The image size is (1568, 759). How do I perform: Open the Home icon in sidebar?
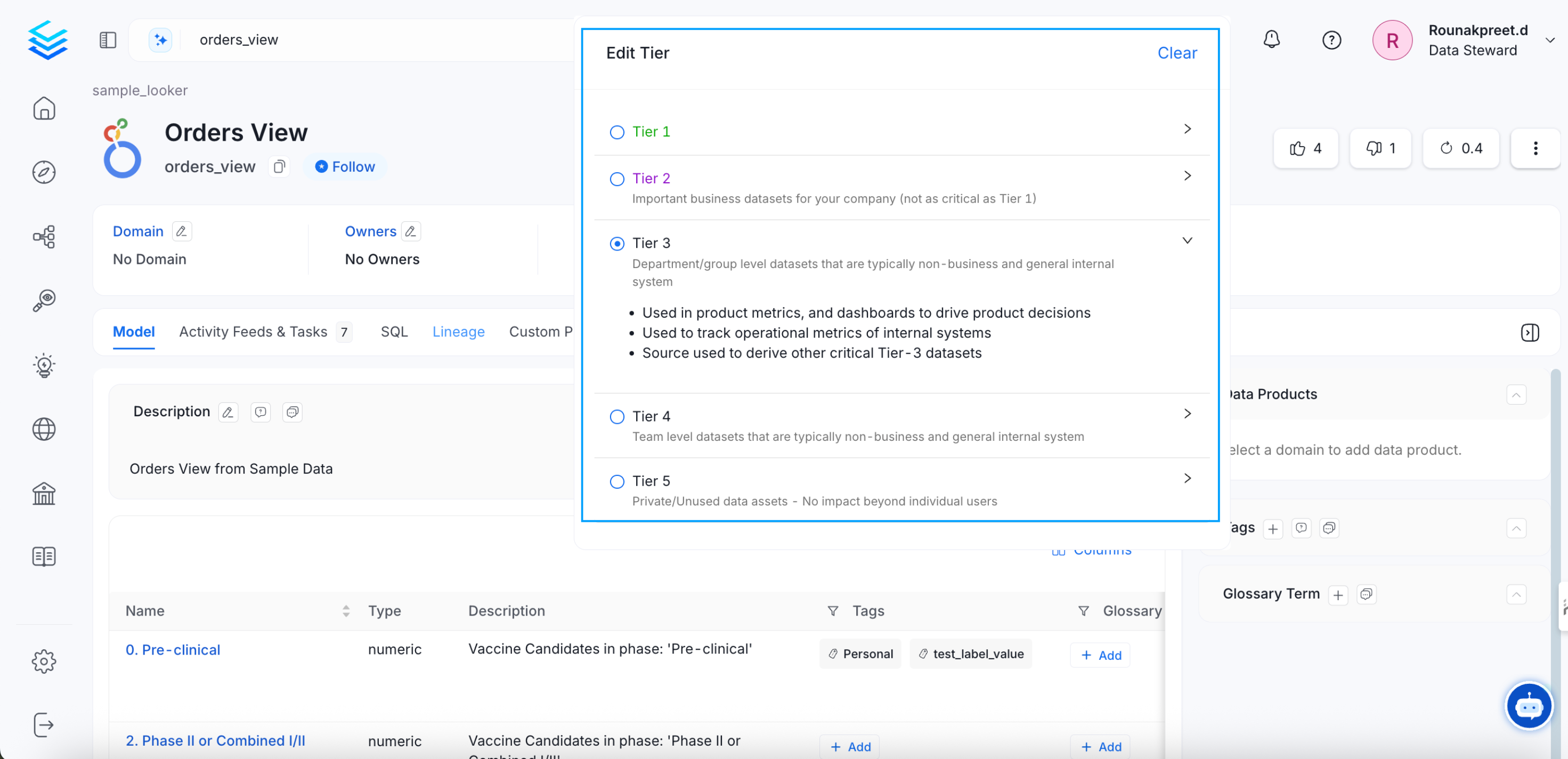pos(44,108)
